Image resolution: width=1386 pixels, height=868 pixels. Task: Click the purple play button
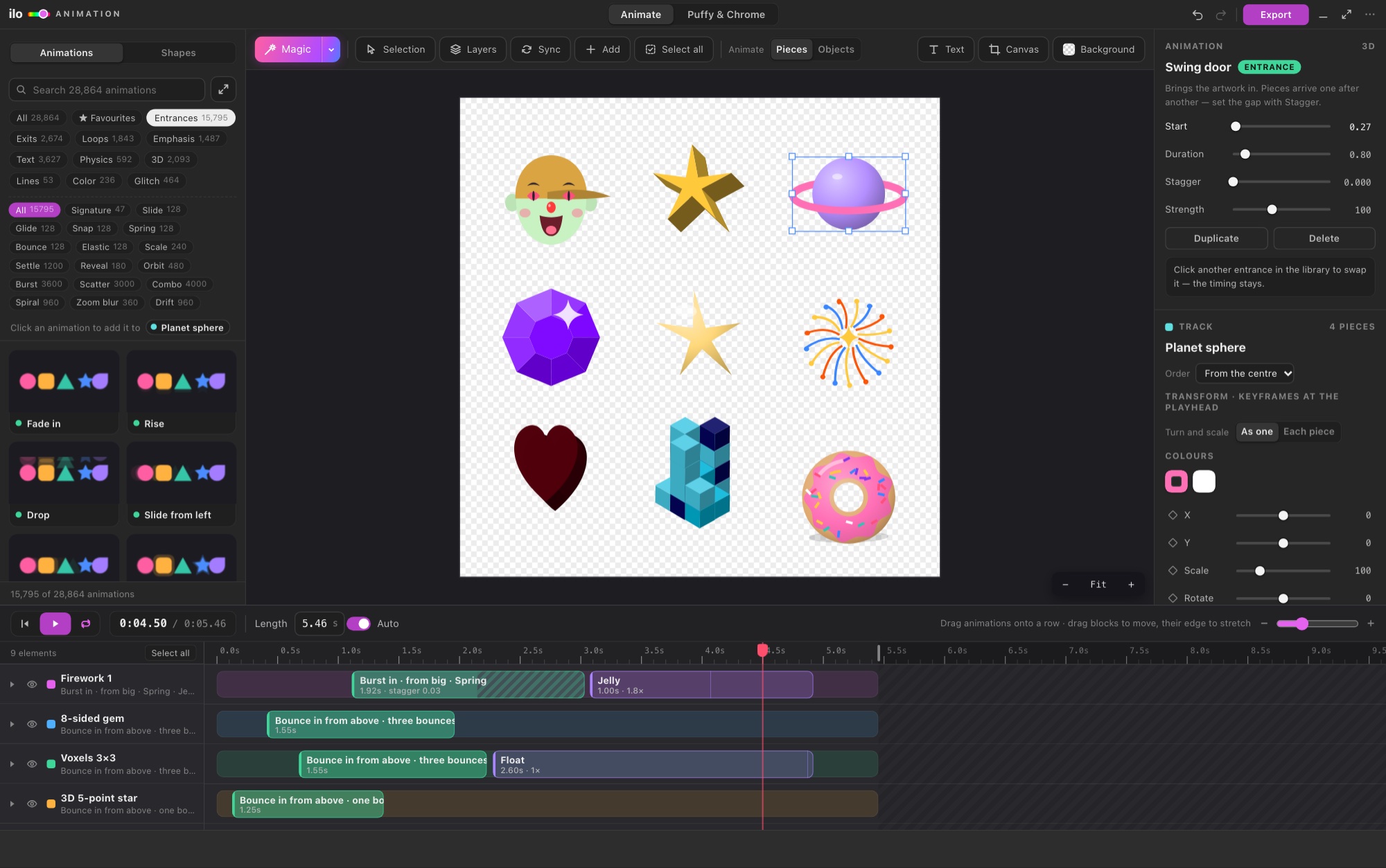point(55,623)
